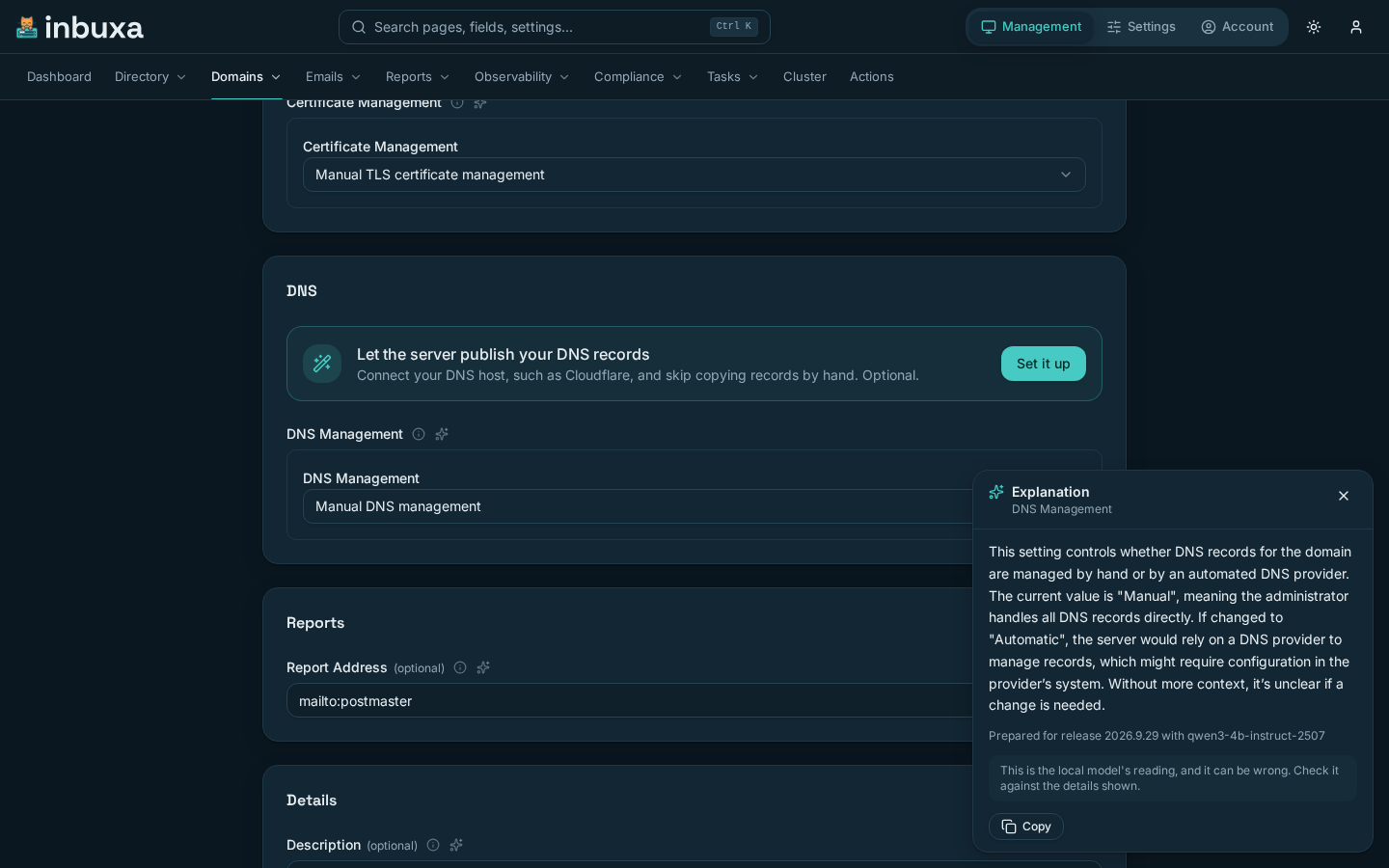Expand the Reports menu

418,77
